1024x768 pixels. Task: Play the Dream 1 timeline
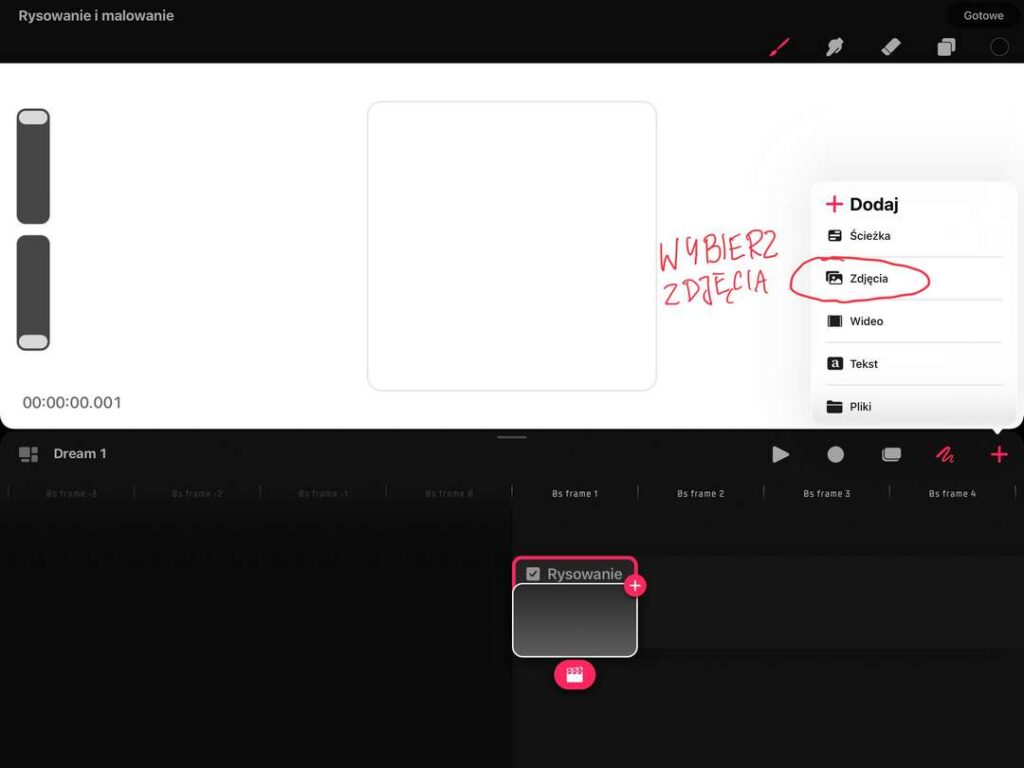[780, 455]
